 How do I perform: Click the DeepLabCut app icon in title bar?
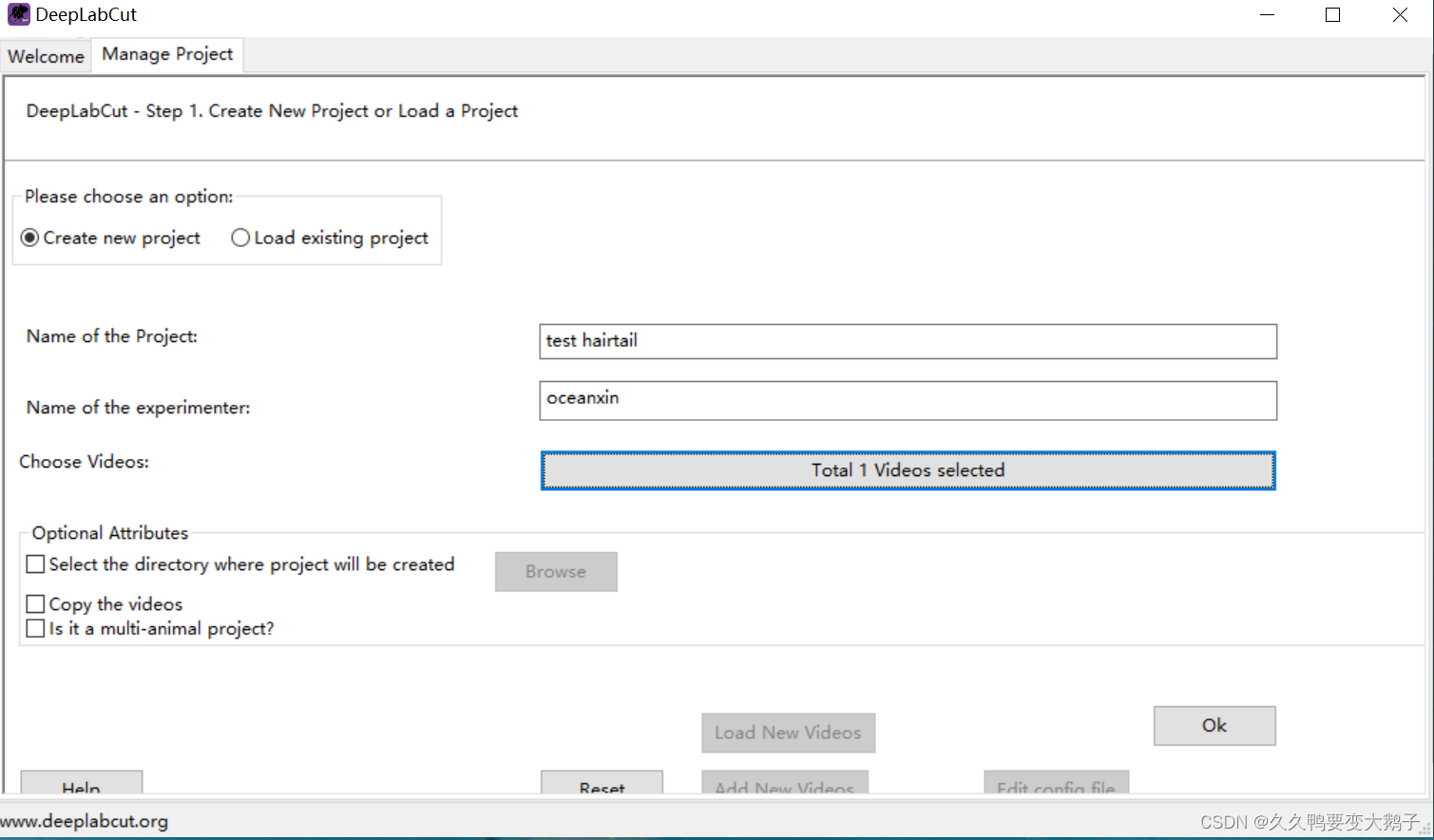pyautogui.click(x=19, y=14)
